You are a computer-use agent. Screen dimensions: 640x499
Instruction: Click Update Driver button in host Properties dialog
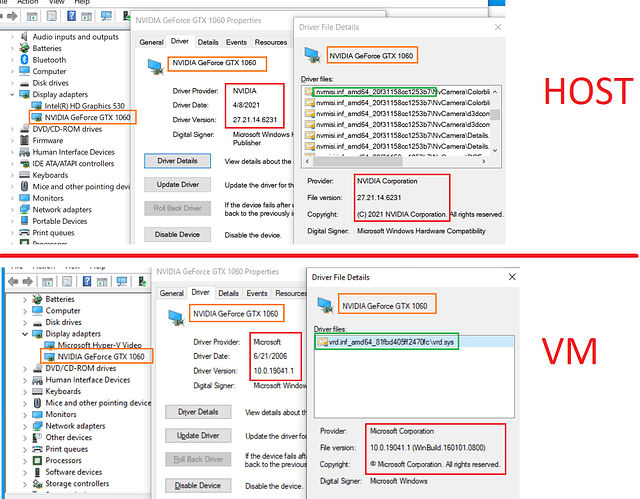point(178,184)
